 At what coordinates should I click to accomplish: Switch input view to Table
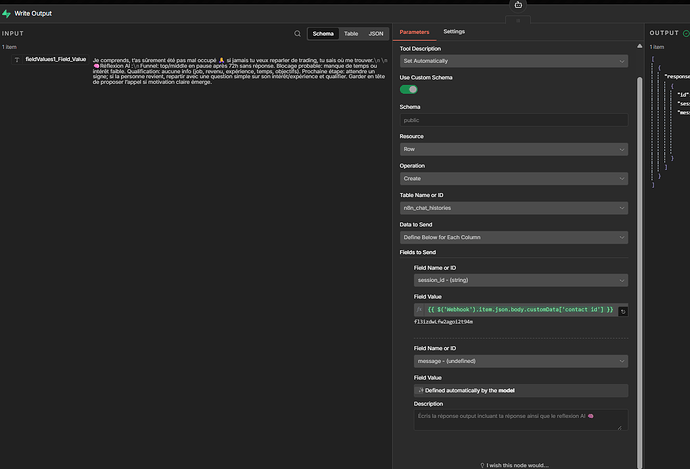tap(351, 33)
